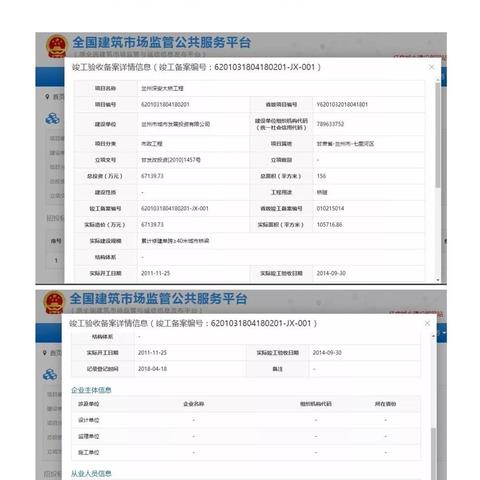Open the 从业人员信息 section link
The height and width of the screenshot is (480, 480).
[91, 473]
